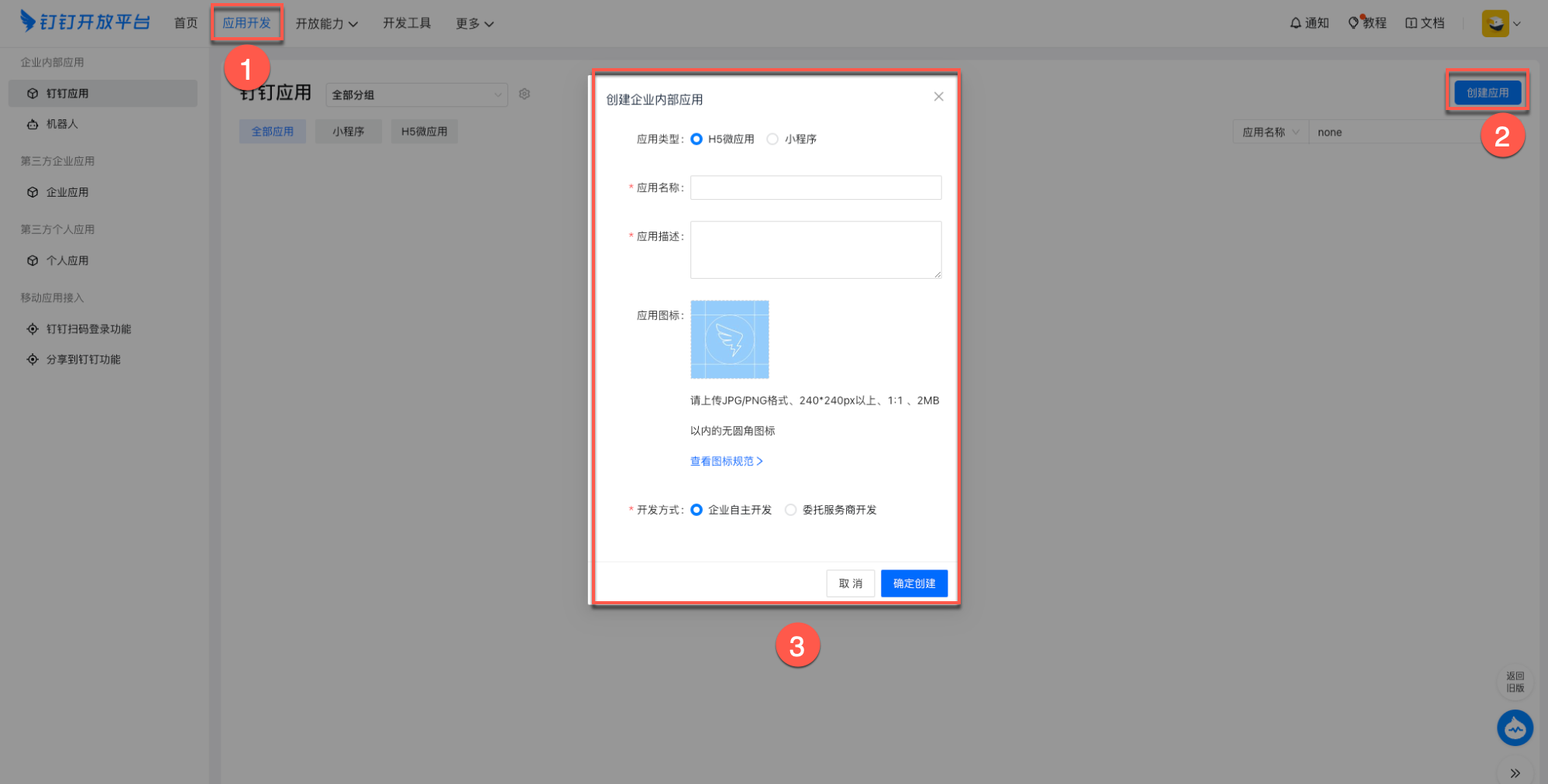The image size is (1548, 784).
Task: Switch to the 小程序 filter tab
Action: pyautogui.click(x=349, y=132)
